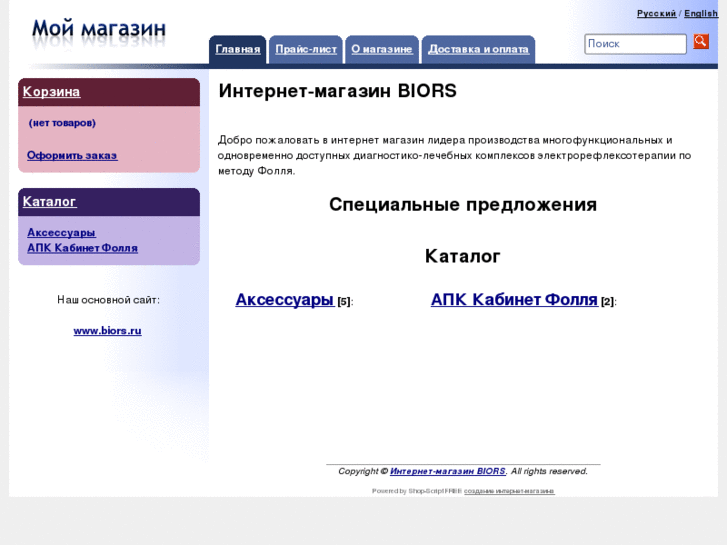The height and width of the screenshot is (545, 727).
Task: Click footer Интернет-магазин BIORS link
Action: point(447,471)
